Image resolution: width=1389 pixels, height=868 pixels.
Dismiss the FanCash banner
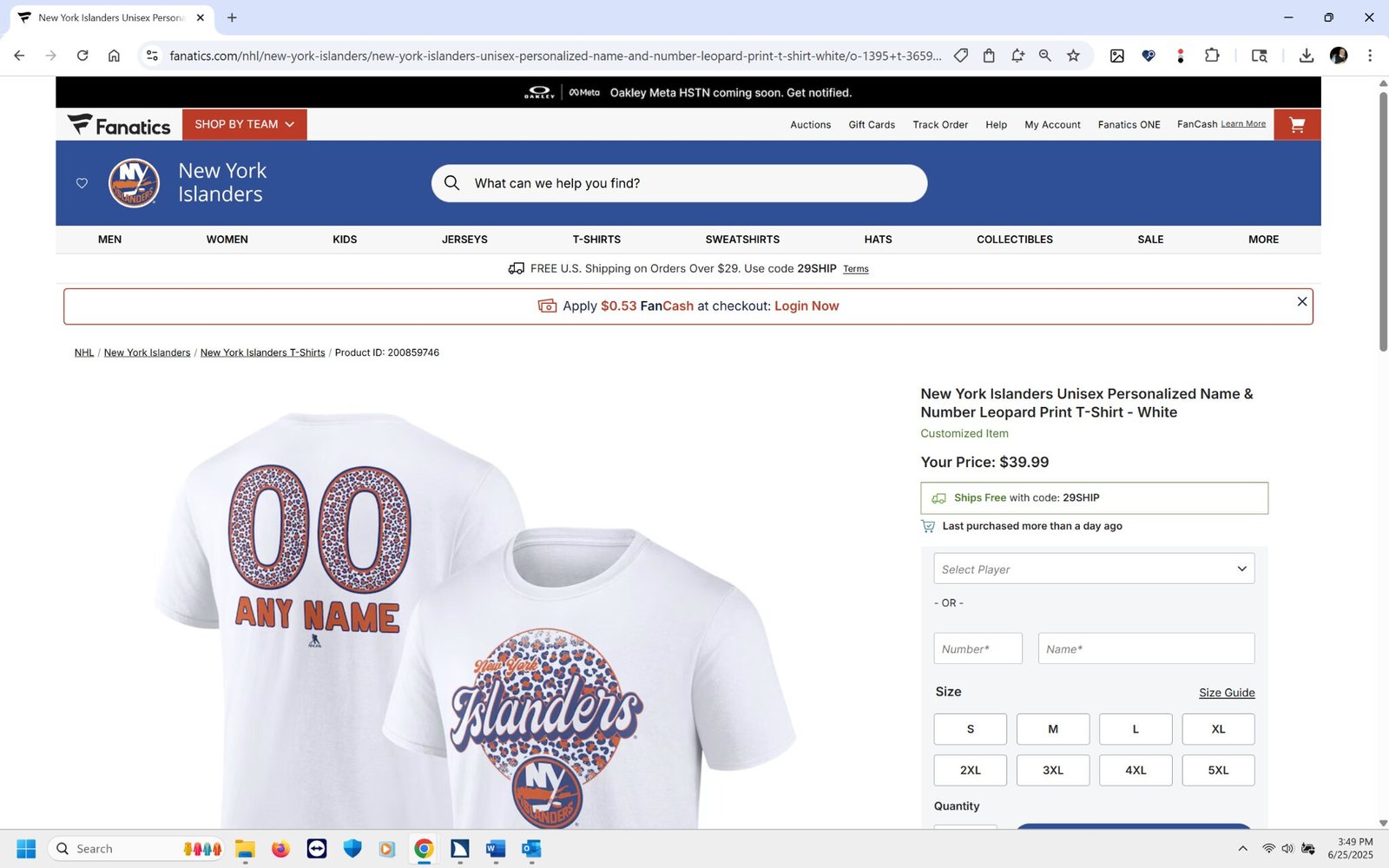click(x=1301, y=301)
